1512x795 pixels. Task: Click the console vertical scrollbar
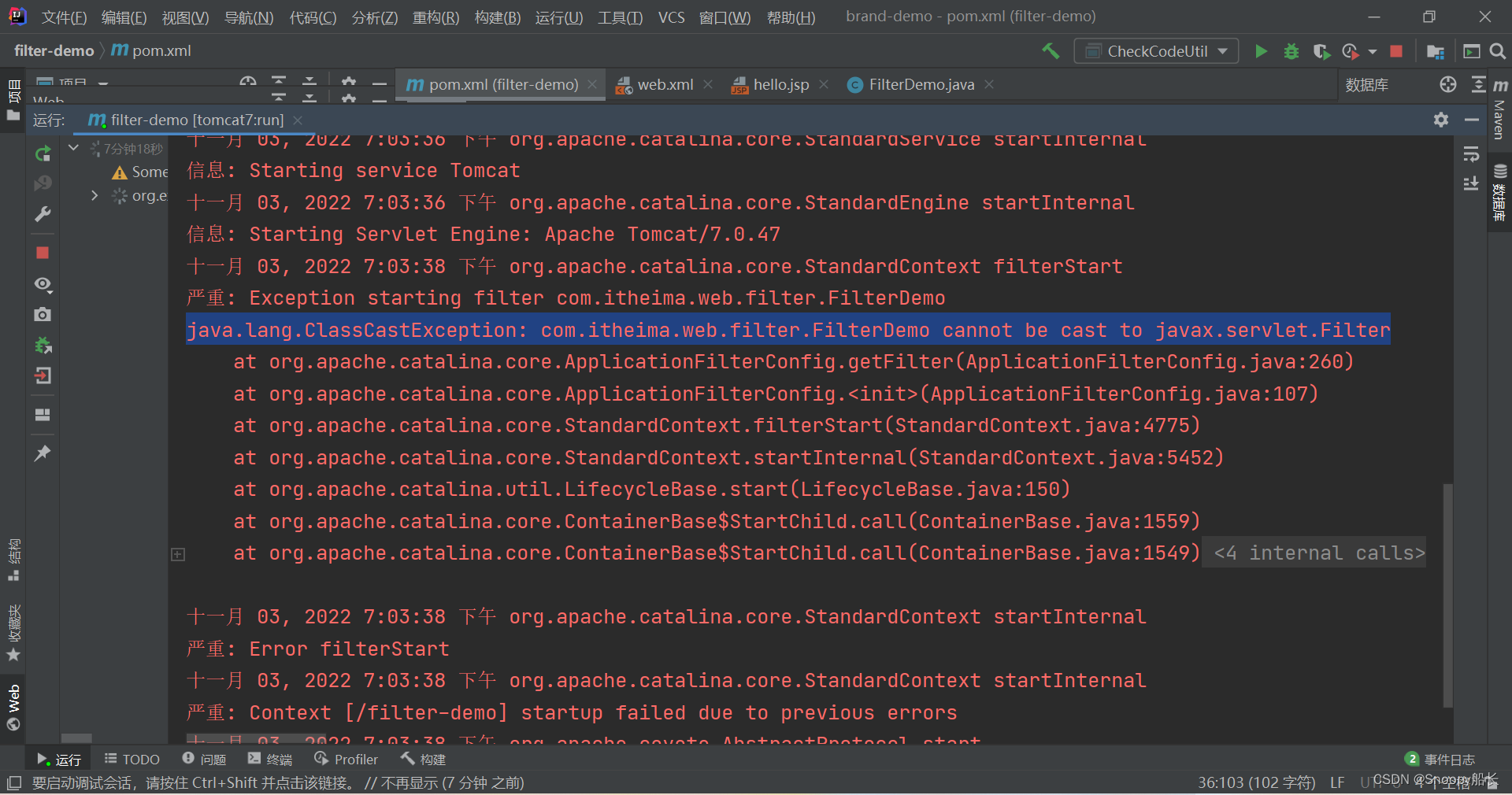1447,595
